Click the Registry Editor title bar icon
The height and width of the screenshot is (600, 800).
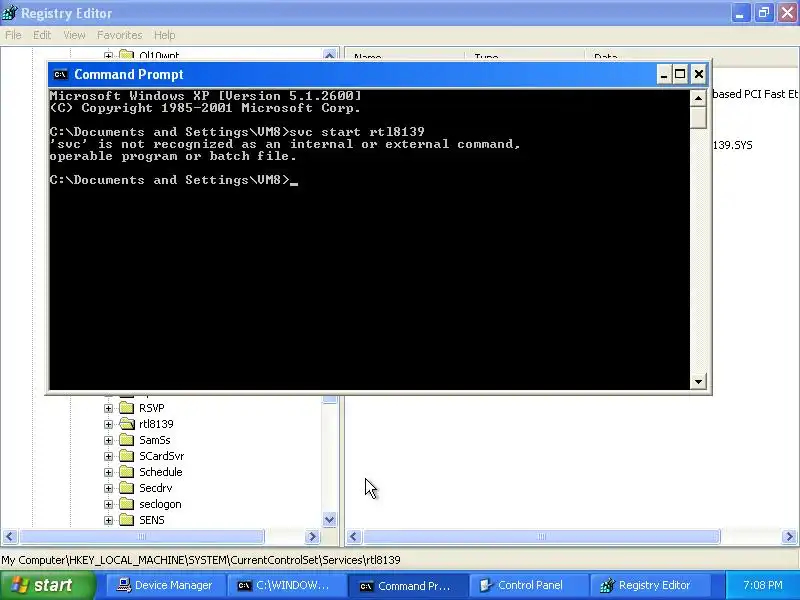[9, 13]
